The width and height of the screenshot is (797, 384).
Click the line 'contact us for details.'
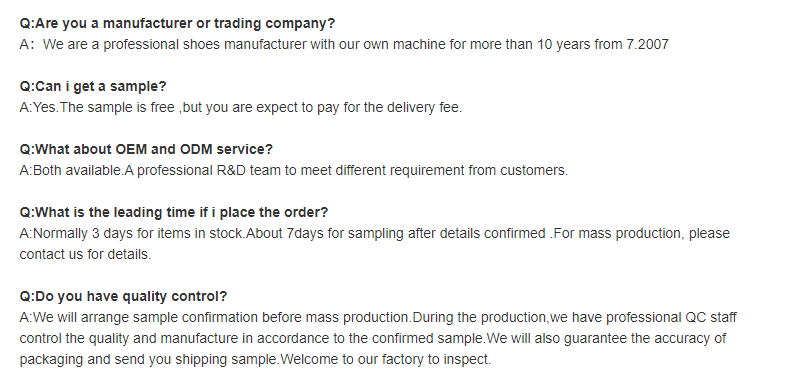coord(85,254)
